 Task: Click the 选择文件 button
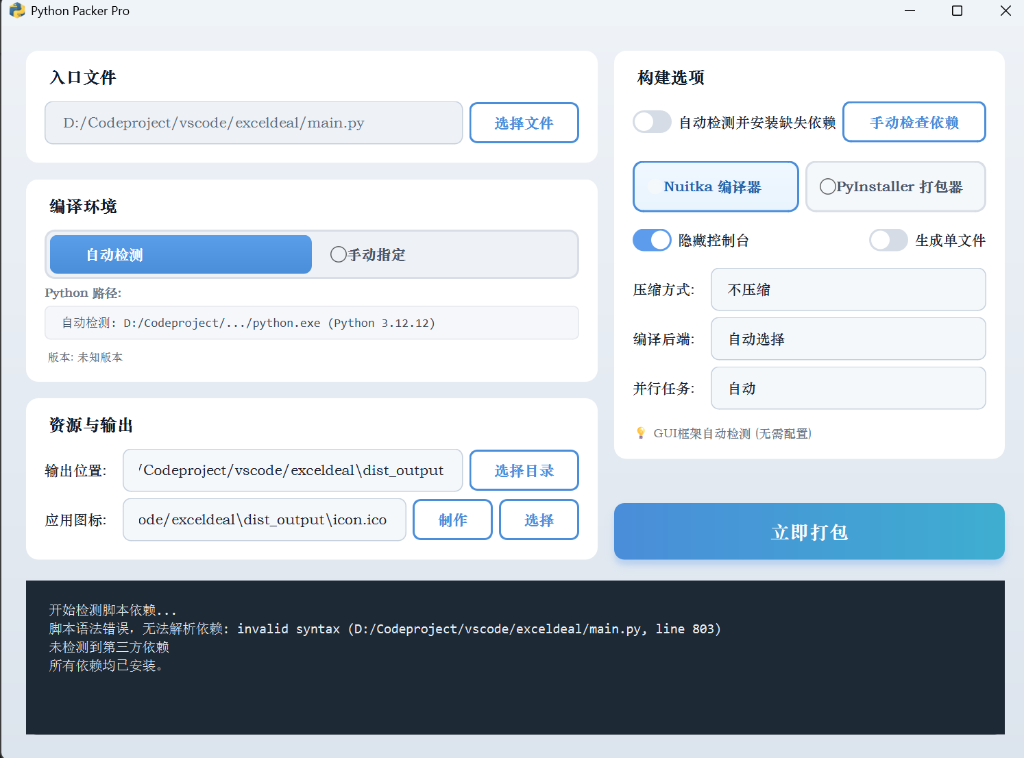point(524,123)
